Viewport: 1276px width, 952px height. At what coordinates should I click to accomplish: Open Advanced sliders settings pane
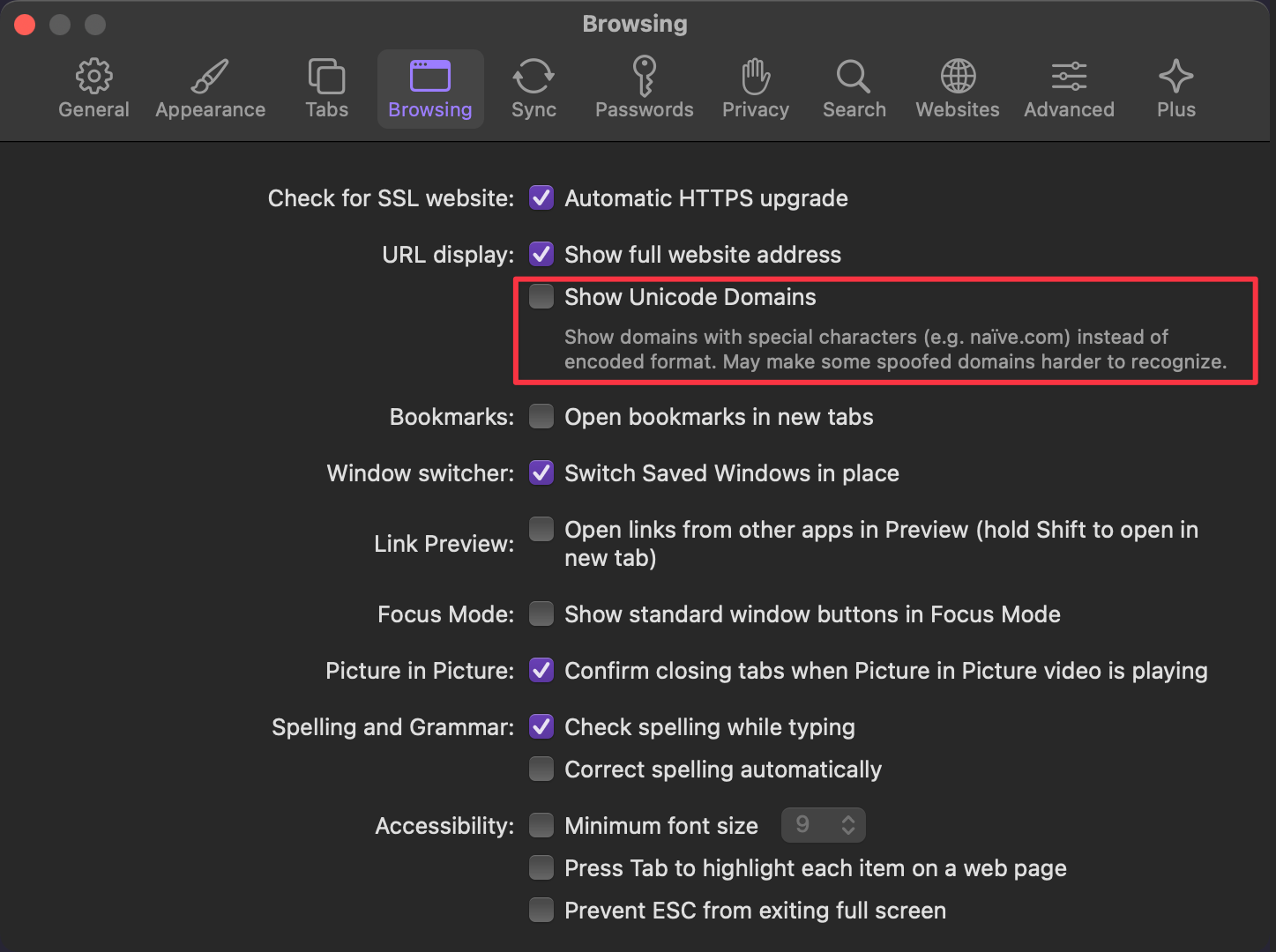1069,78
